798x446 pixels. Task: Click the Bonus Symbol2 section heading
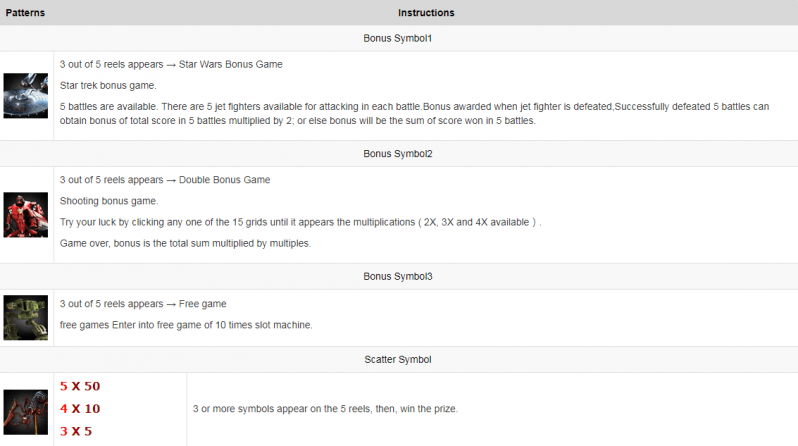pyautogui.click(x=397, y=154)
